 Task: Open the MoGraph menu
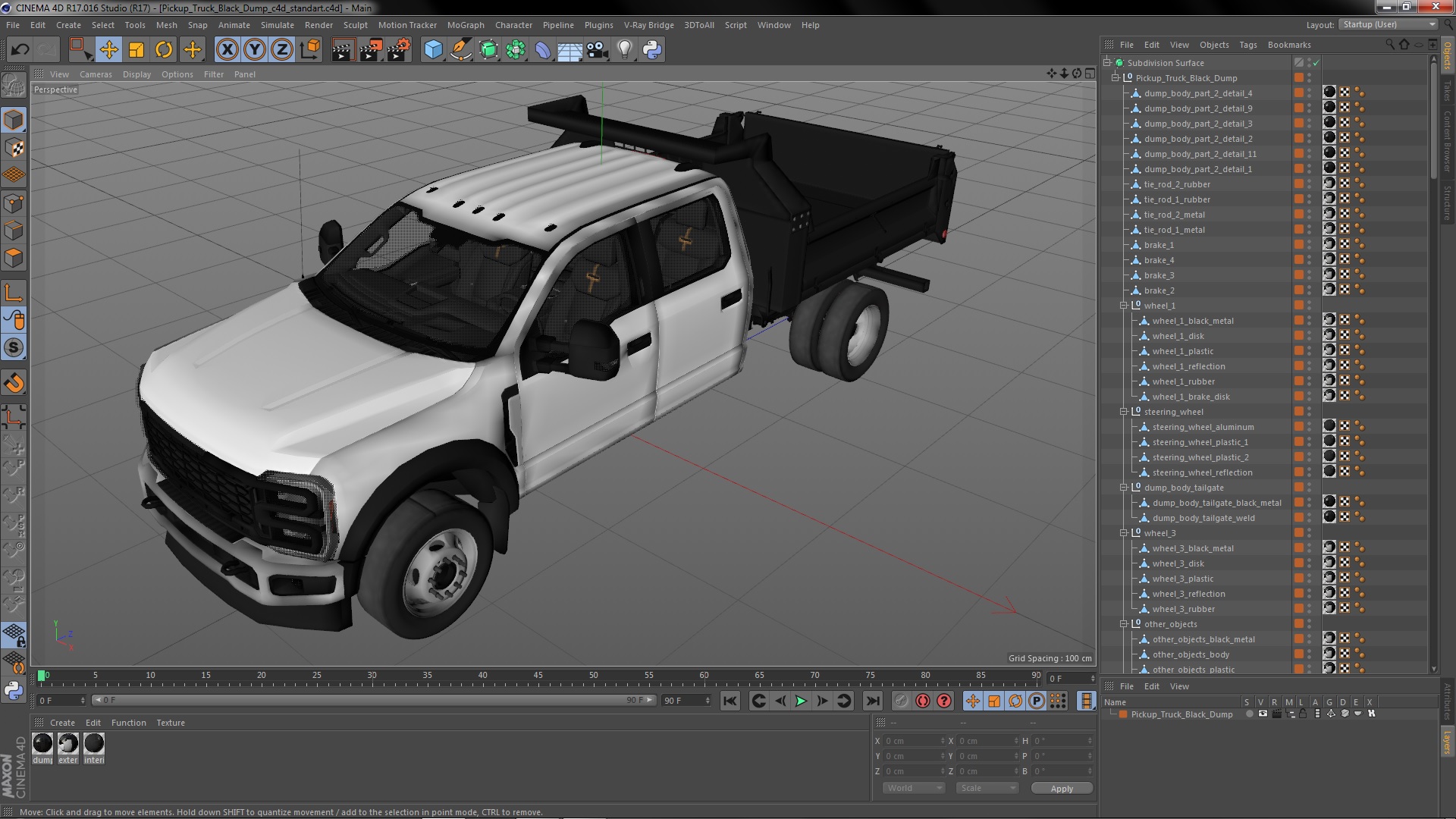pyautogui.click(x=466, y=25)
